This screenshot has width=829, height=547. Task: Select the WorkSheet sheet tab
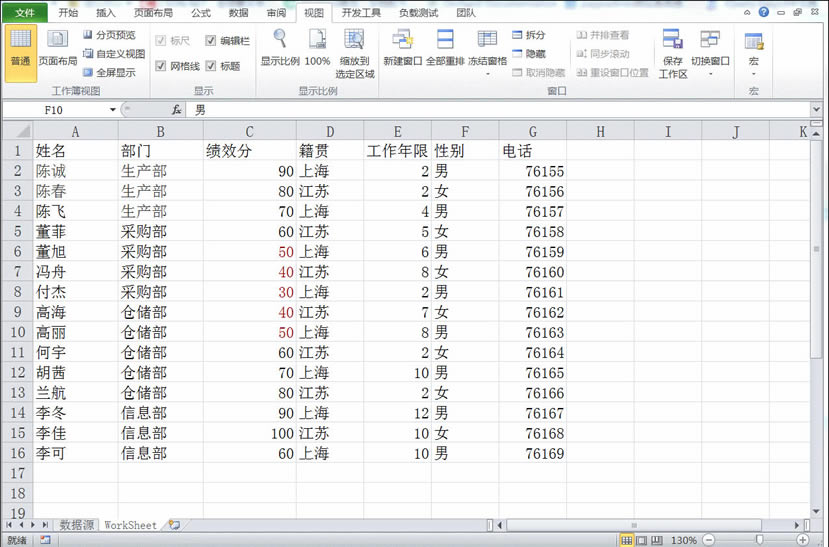pos(131,525)
